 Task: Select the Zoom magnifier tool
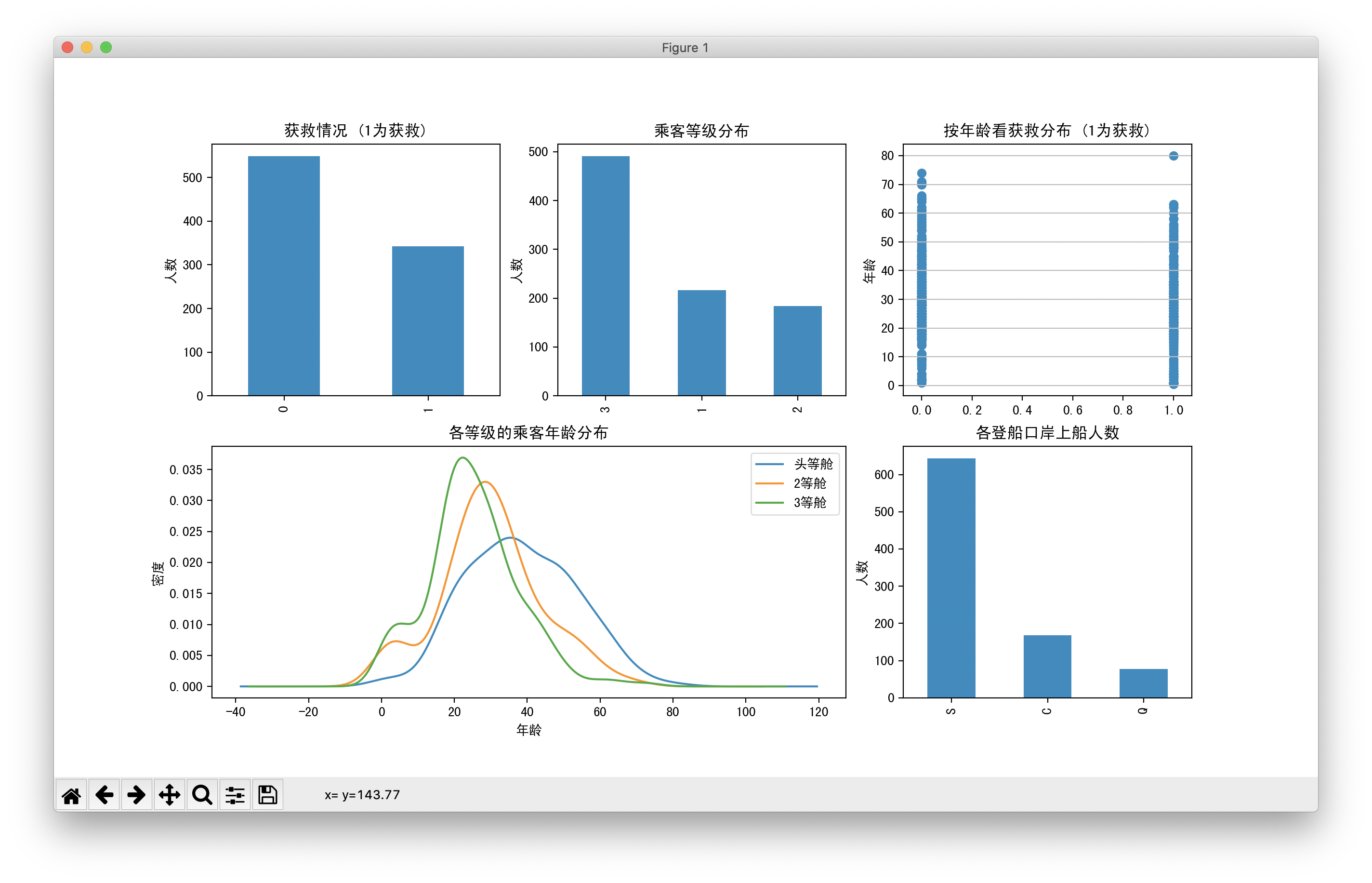click(x=202, y=795)
